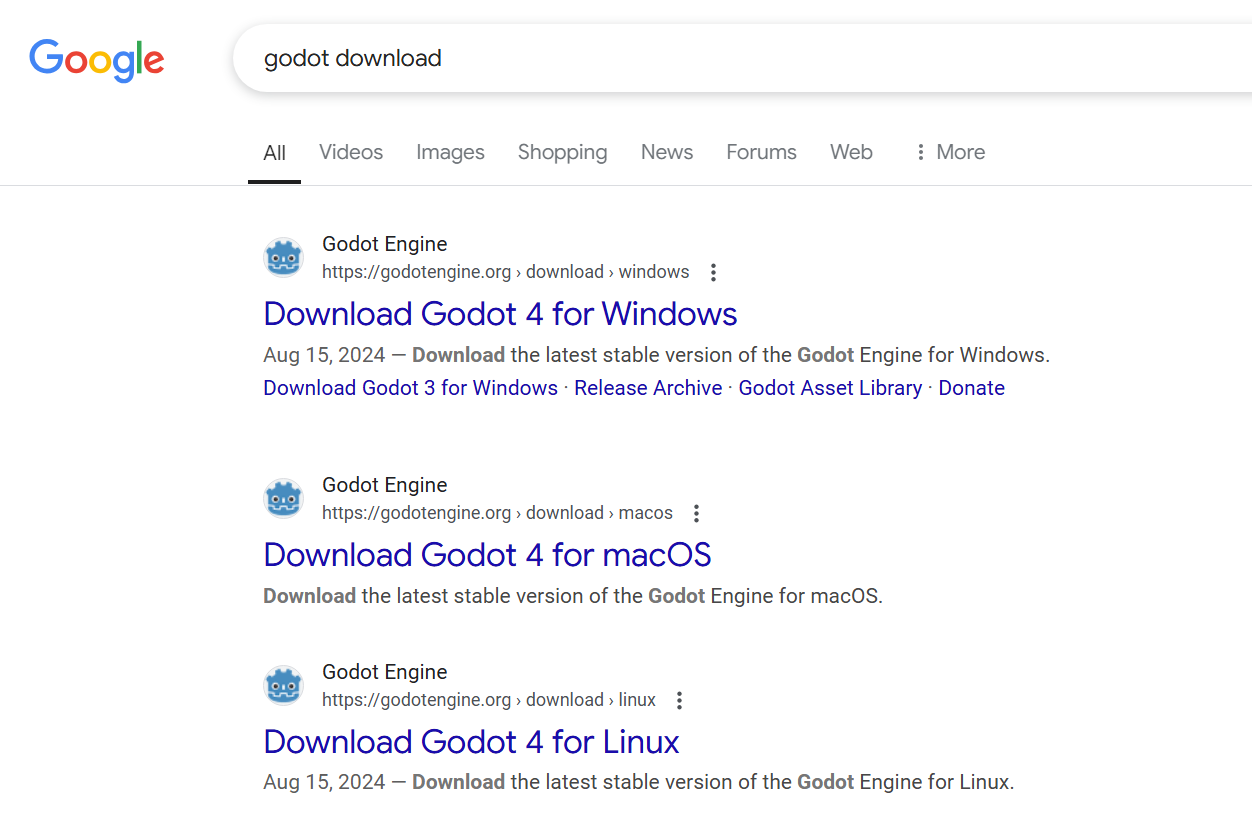Expand the More search filters menu
This screenshot has height=817, width=1252.
pyautogui.click(x=950, y=152)
